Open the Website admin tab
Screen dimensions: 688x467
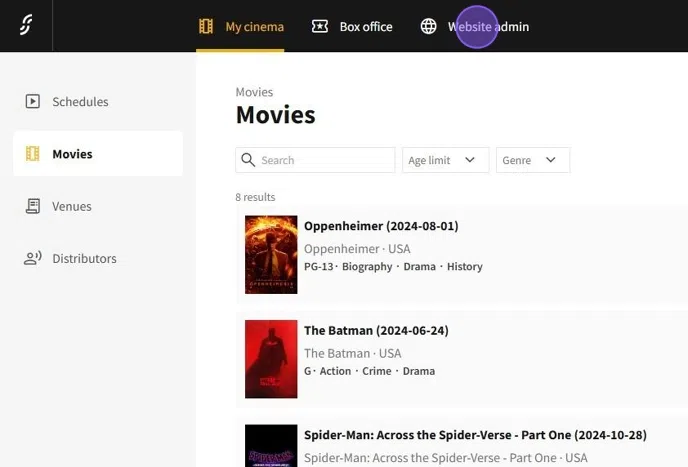click(489, 26)
